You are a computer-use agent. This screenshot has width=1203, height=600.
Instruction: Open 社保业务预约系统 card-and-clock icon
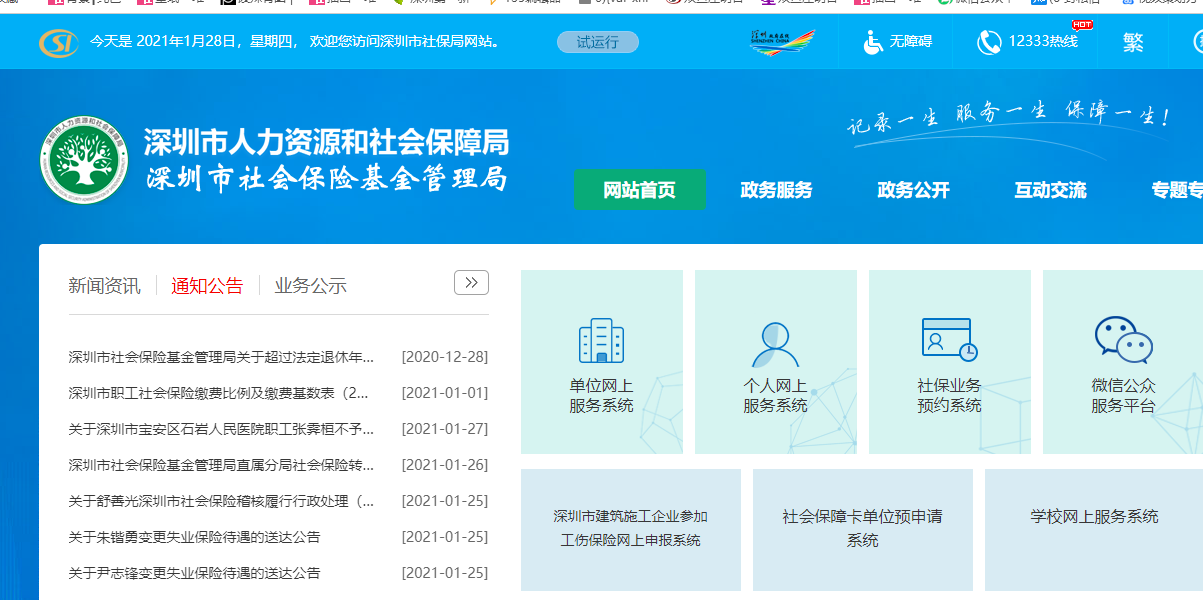[x=949, y=339]
